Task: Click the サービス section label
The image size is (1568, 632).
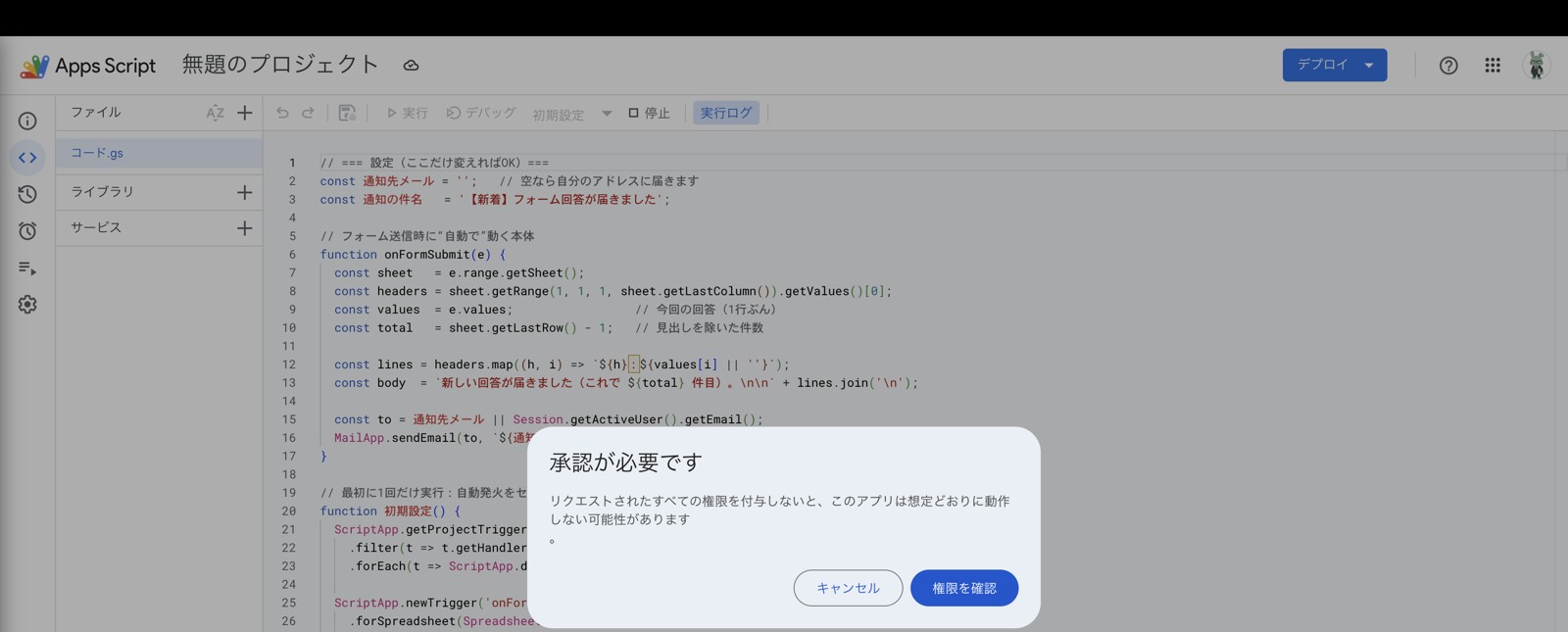Action: pyautogui.click(x=96, y=227)
